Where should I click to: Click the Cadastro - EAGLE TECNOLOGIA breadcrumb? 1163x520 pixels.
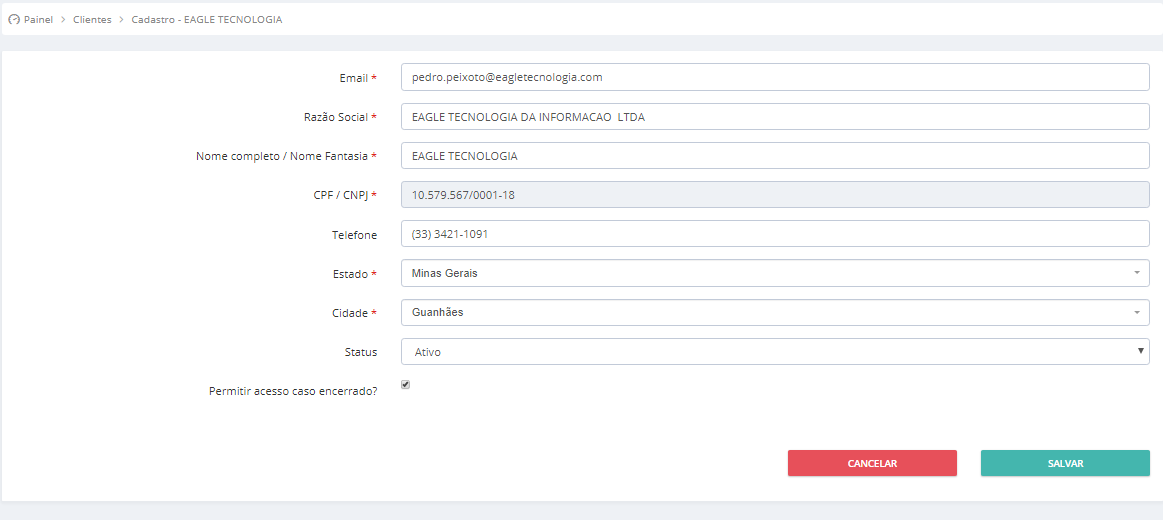tap(207, 19)
